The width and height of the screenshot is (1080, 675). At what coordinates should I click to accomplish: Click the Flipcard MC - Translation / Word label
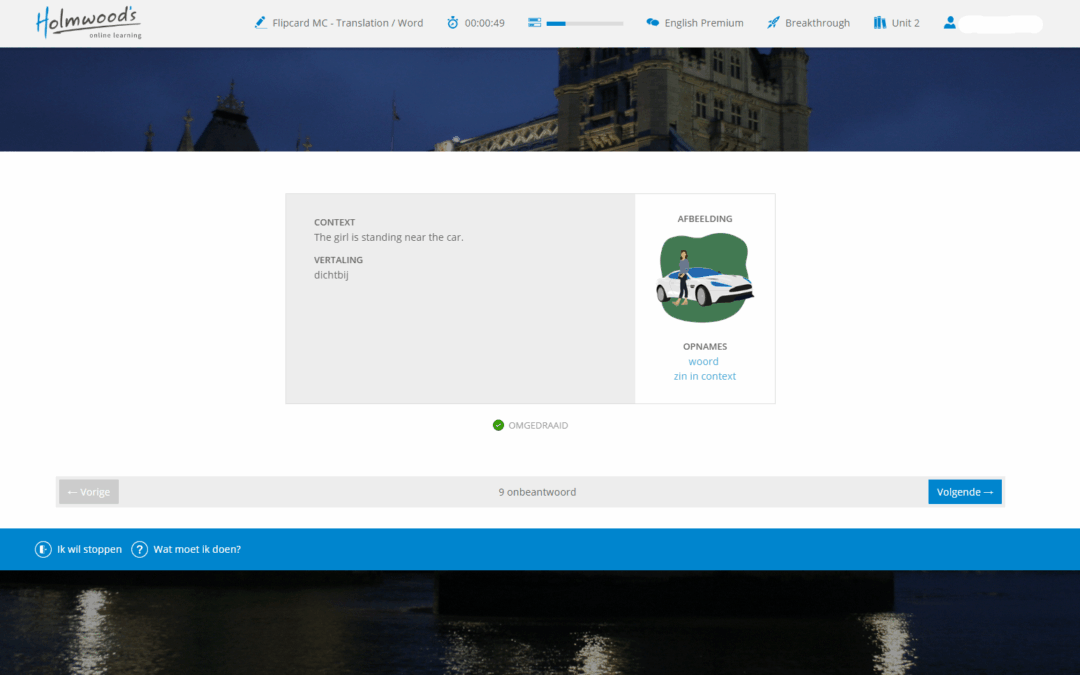(348, 23)
